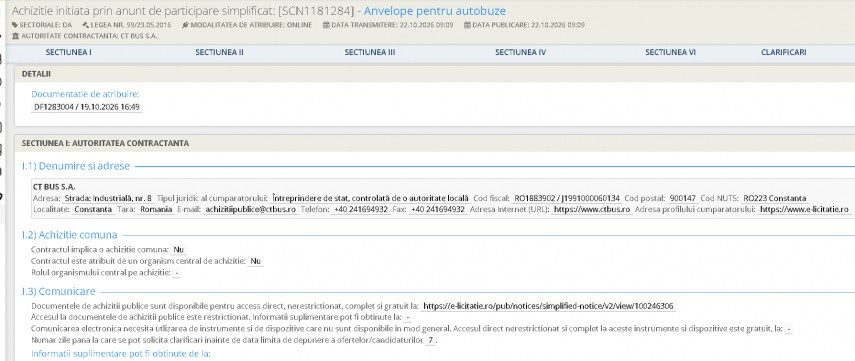Click Informatii suplimentare pot fi obtinute de la
The height and width of the screenshot is (361, 855).
(121, 354)
